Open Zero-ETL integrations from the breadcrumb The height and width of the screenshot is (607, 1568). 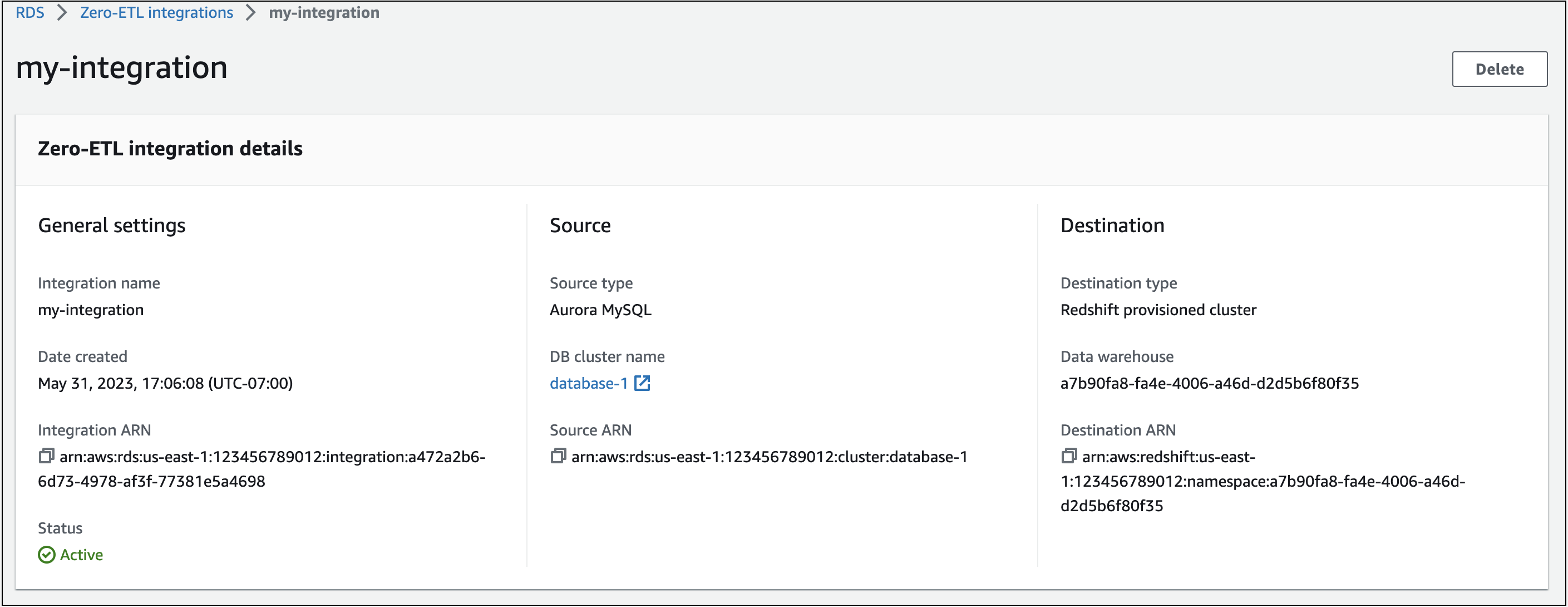click(x=156, y=12)
